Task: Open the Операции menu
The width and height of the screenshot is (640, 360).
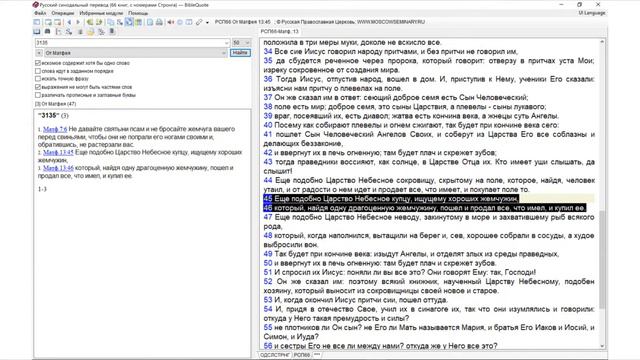Action: point(62,13)
